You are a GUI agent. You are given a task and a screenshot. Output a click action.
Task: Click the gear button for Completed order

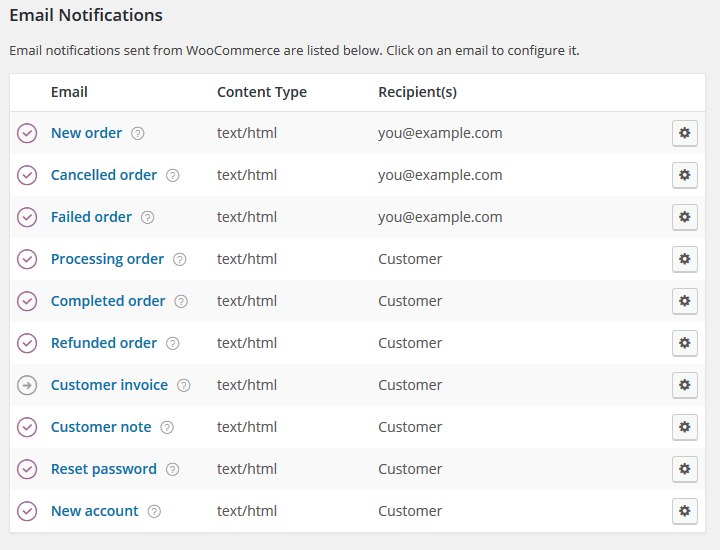[x=684, y=301]
